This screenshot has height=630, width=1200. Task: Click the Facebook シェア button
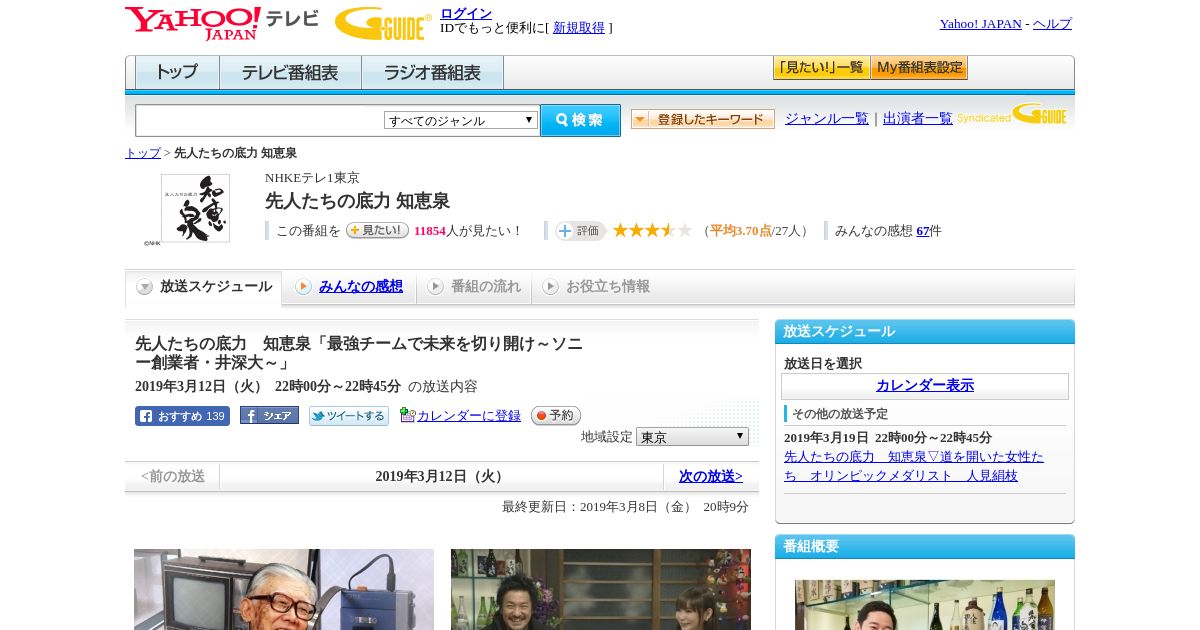[x=269, y=416]
